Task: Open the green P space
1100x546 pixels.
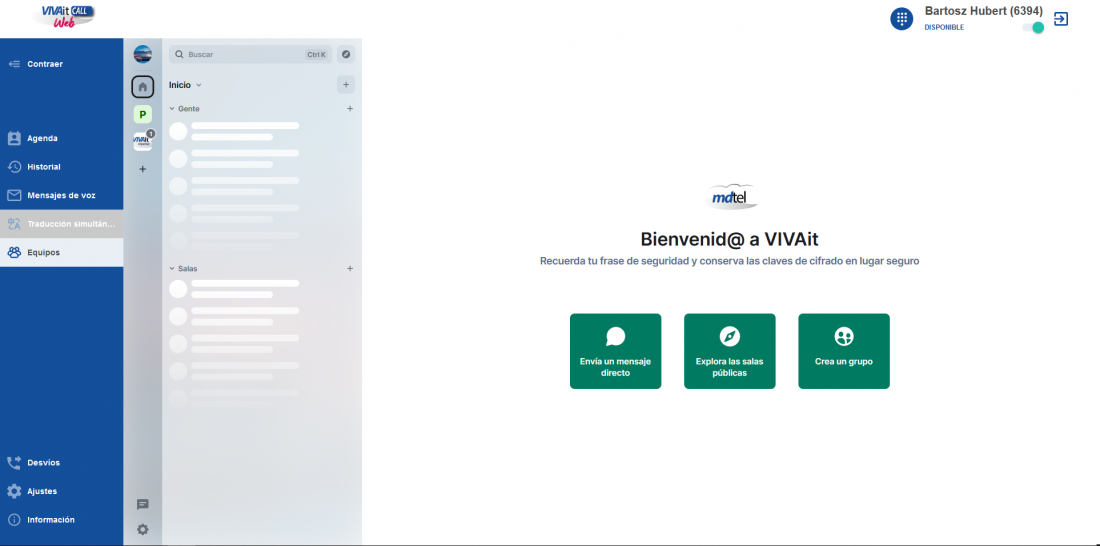Action: click(x=142, y=114)
